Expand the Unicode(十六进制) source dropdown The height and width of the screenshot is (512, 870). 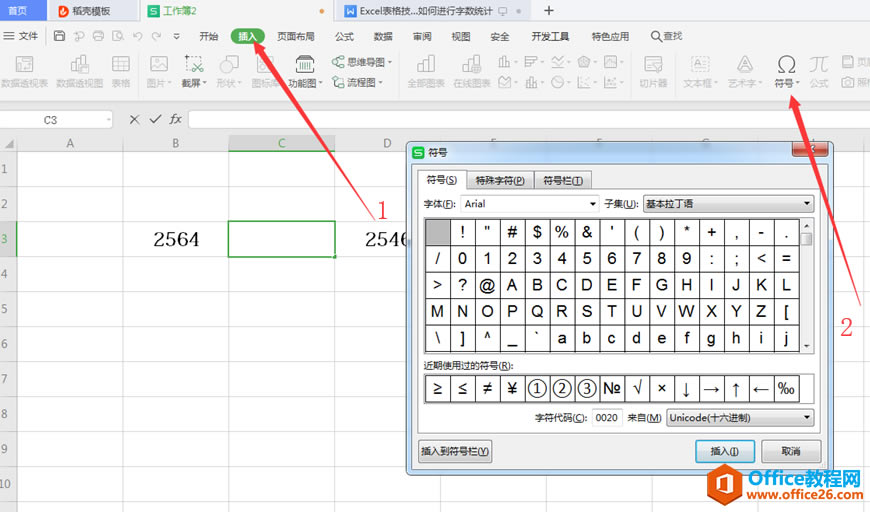pos(807,418)
